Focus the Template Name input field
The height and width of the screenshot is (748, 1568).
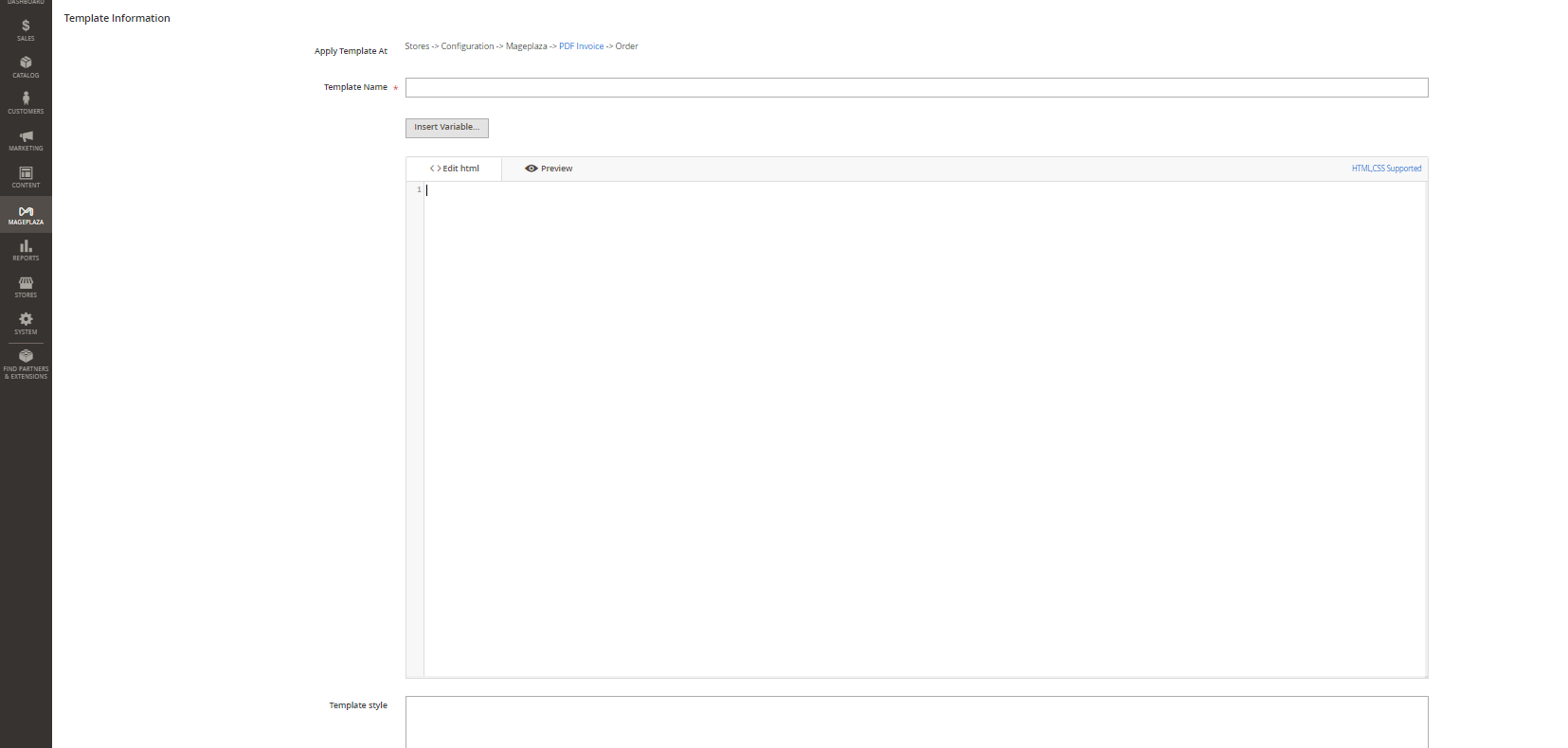(916, 88)
